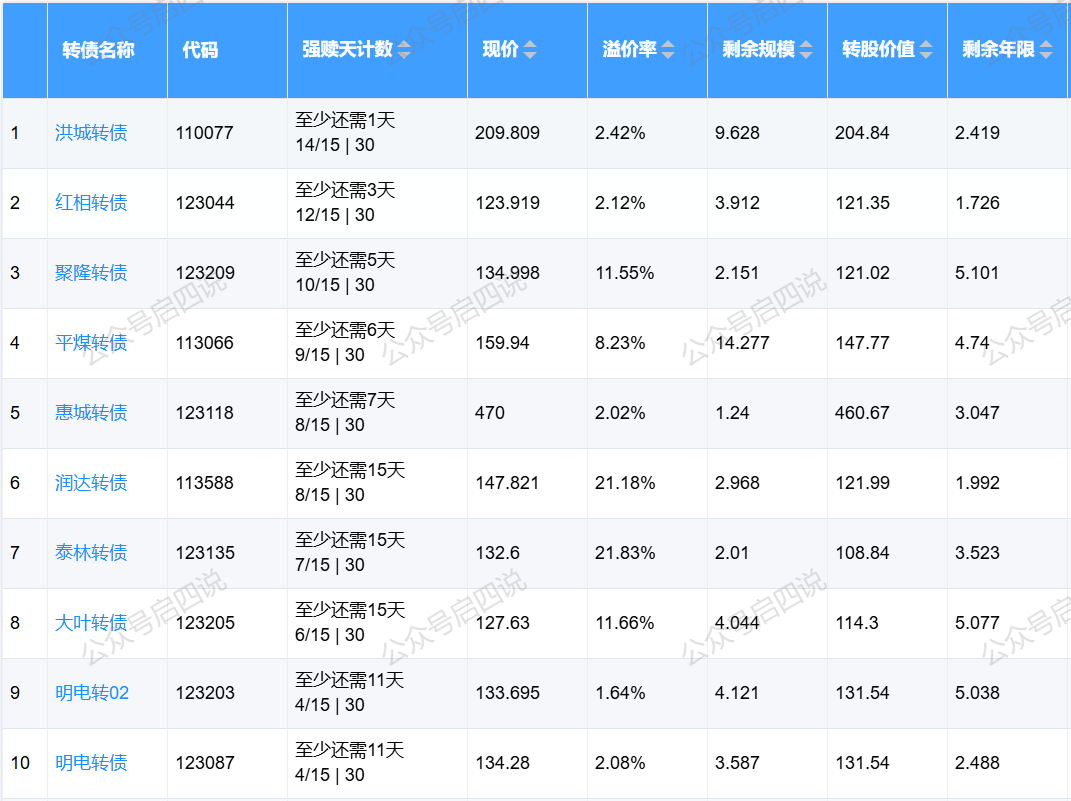
Task: Click the 聚隆转债 bond name
Action: tap(91, 273)
